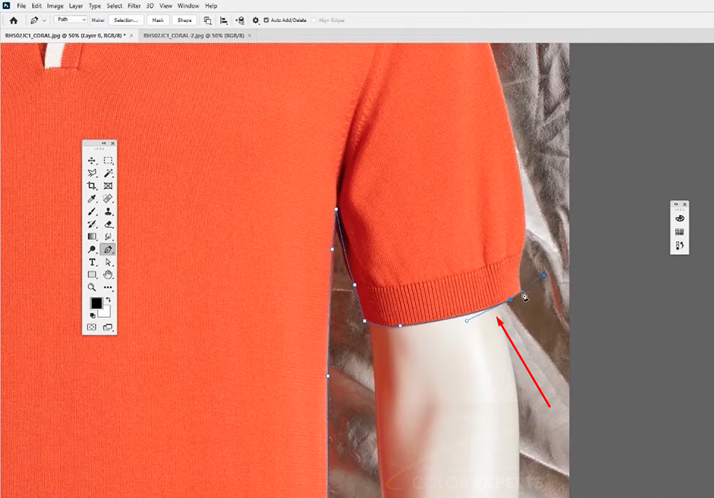Expand the Pen tool preset picker arrow

[x=45, y=20]
